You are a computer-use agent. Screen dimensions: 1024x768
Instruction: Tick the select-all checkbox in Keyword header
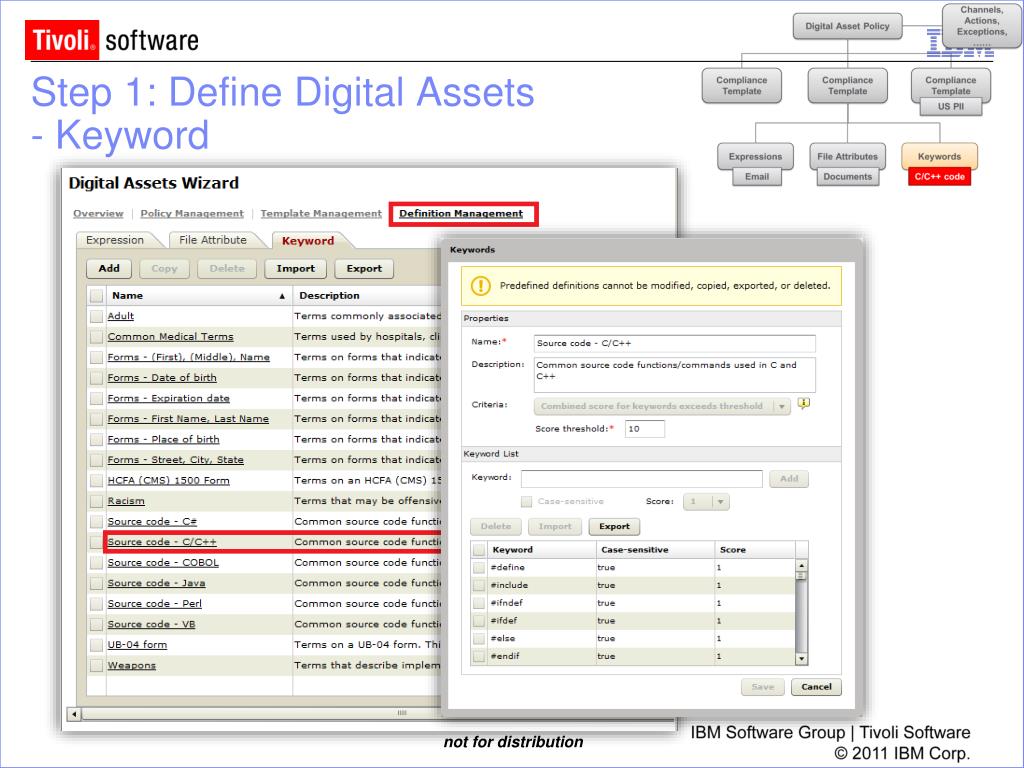tap(479, 550)
